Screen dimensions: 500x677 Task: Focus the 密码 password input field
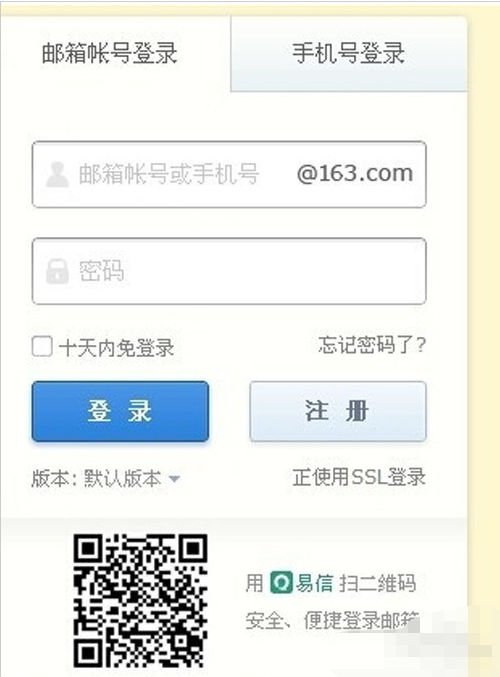tap(229, 271)
